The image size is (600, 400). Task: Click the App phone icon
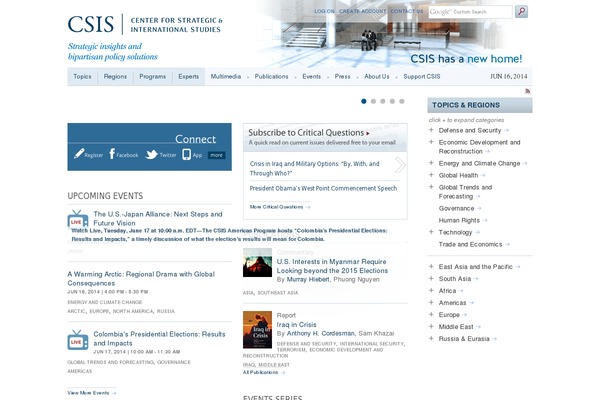click(186, 154)
